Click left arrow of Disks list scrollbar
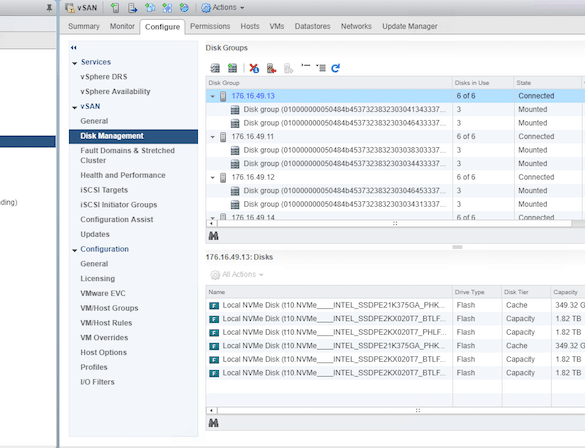Screen dimensions: 585x448 click(212, 410)
